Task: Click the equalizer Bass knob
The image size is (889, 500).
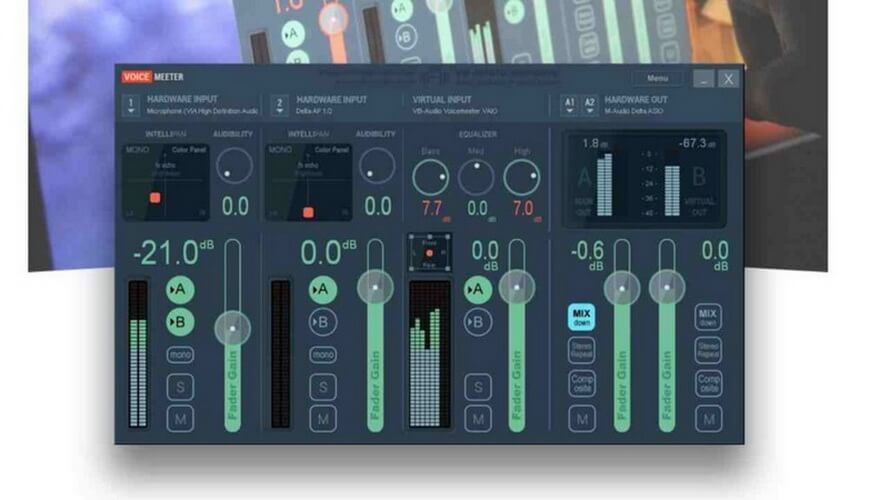Action: (430, 177)
